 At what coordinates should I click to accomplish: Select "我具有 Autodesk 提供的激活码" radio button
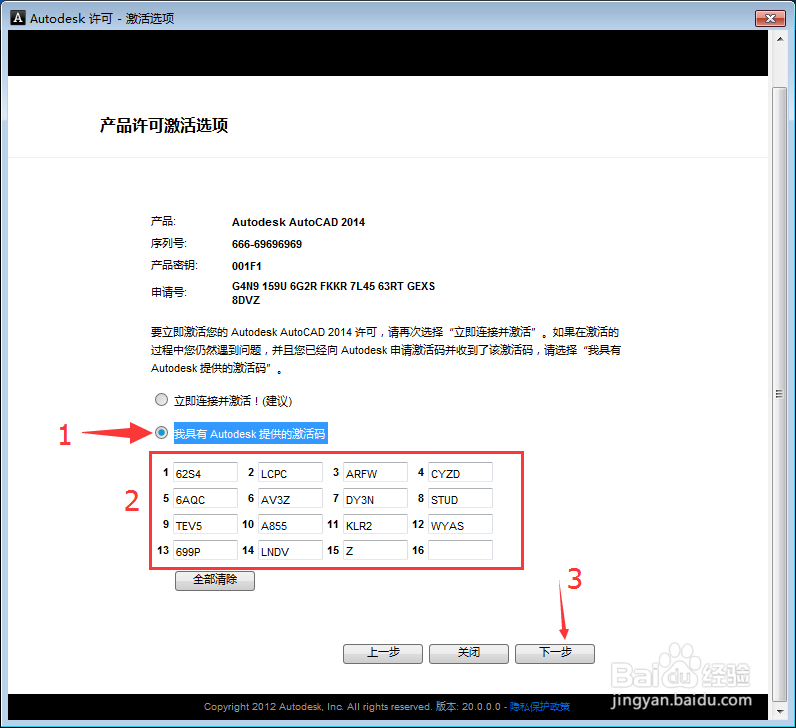(x=161, y=433)
